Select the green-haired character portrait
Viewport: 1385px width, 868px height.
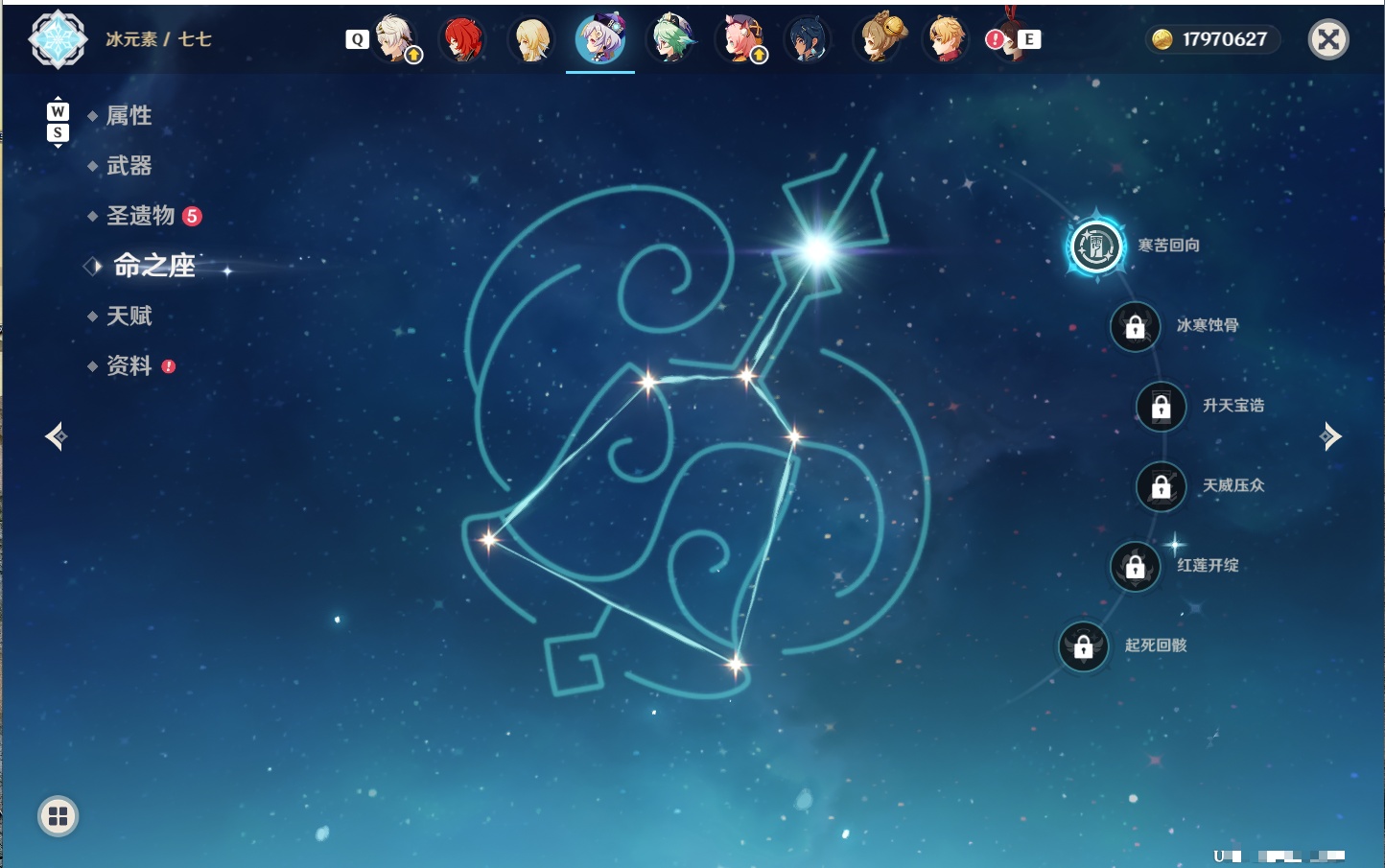point(669,39)
